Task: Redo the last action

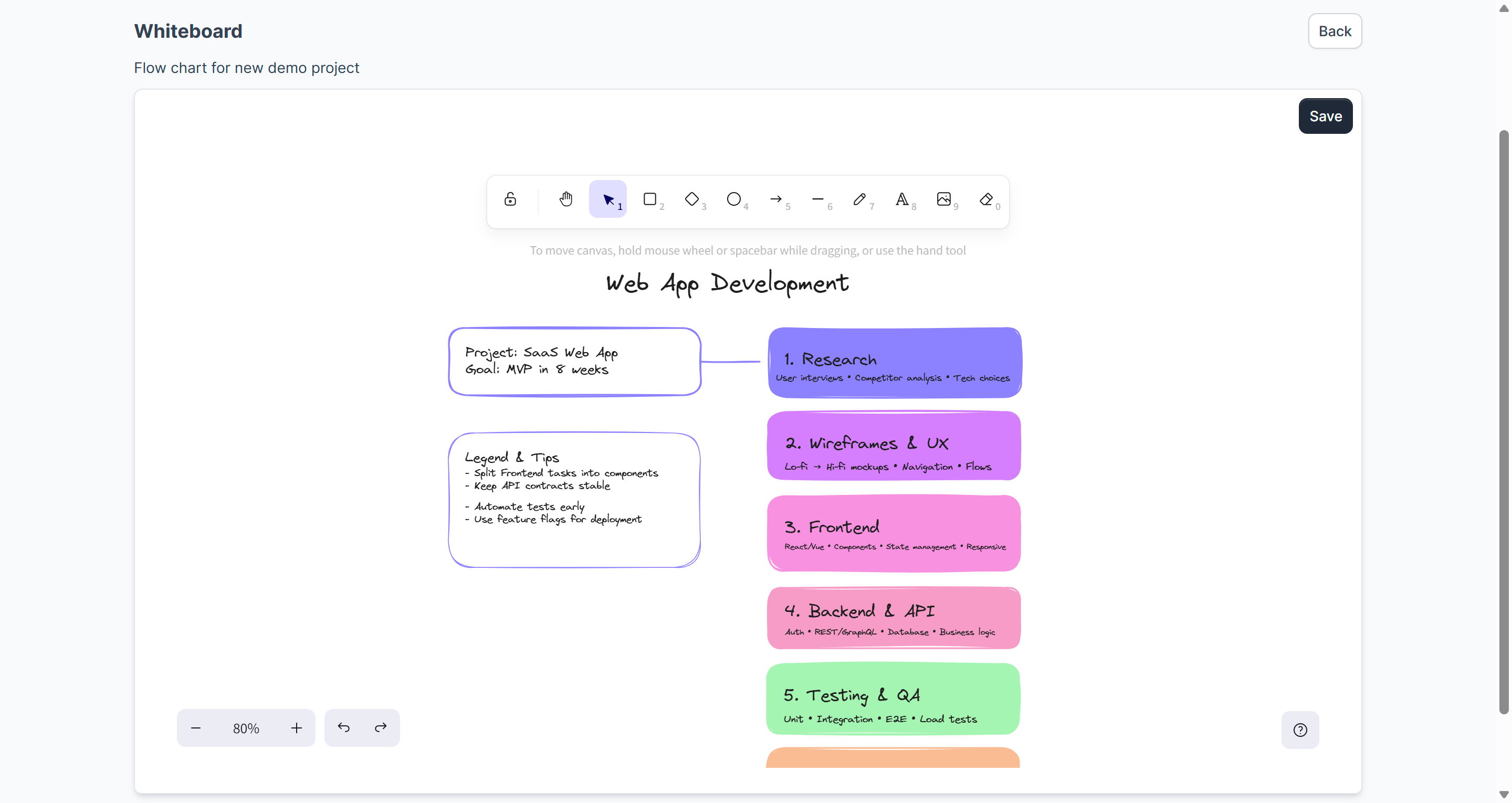Action: click(x=381, y=728)
